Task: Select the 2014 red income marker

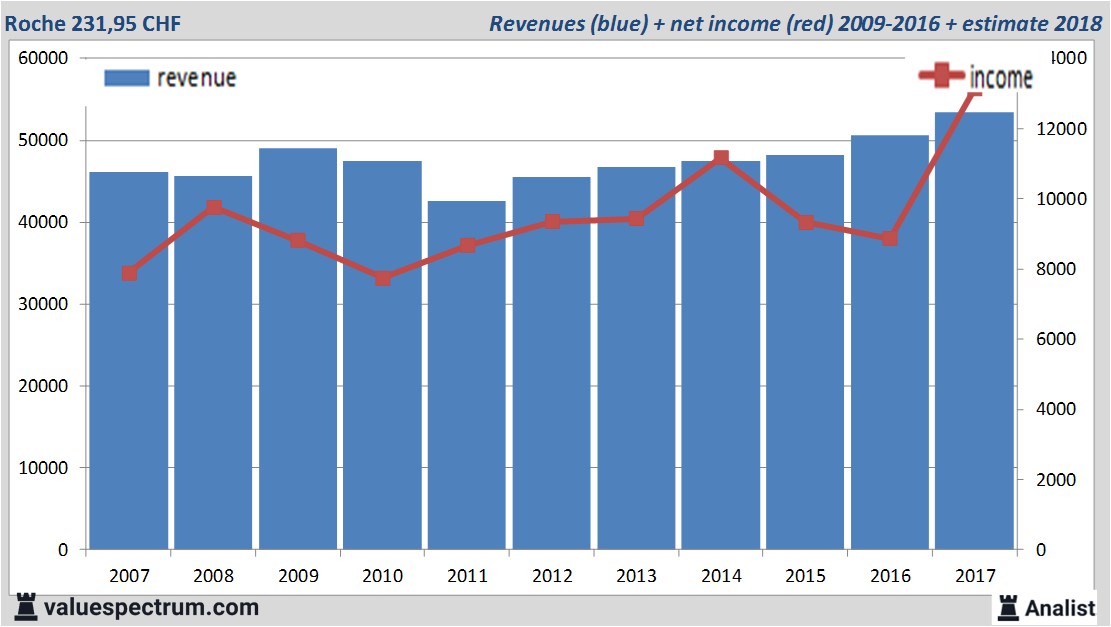Action: click(x=721, y=158)
